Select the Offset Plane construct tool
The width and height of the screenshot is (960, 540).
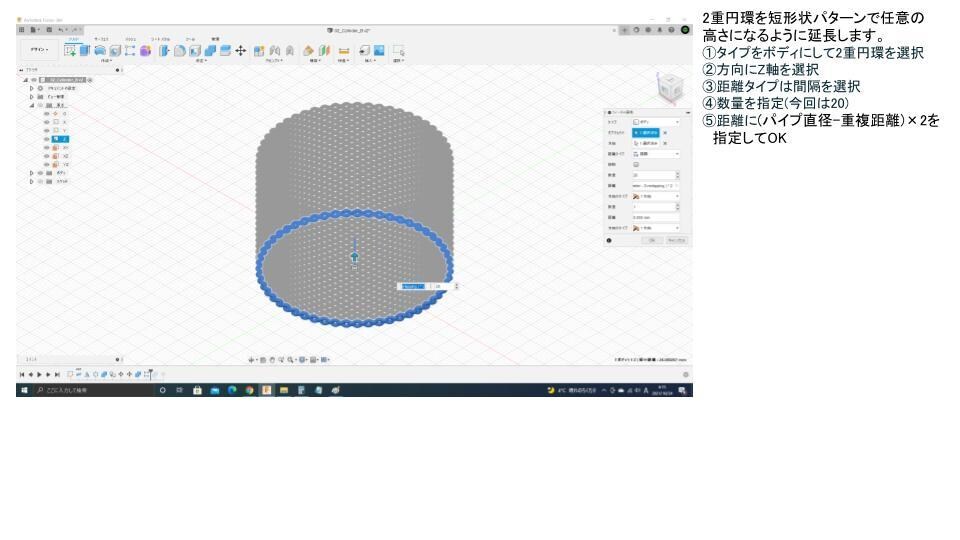(309, 51)
